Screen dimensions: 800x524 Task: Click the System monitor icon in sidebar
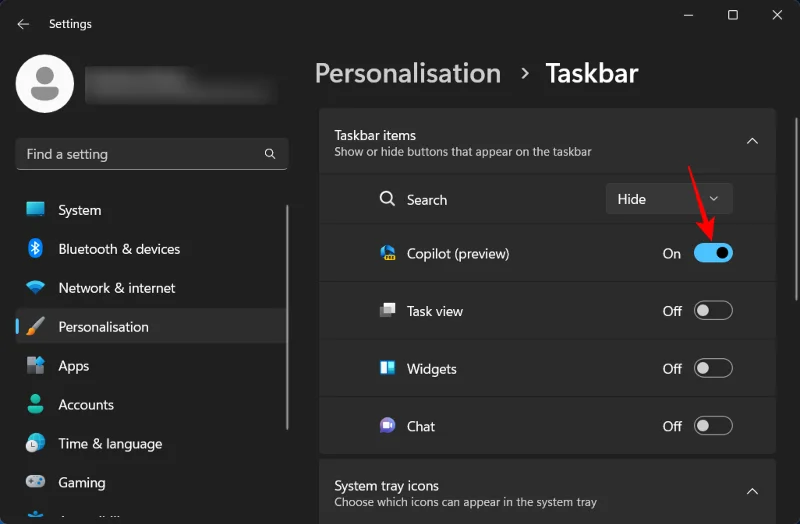pyautogui.click(x=35, y=209)
